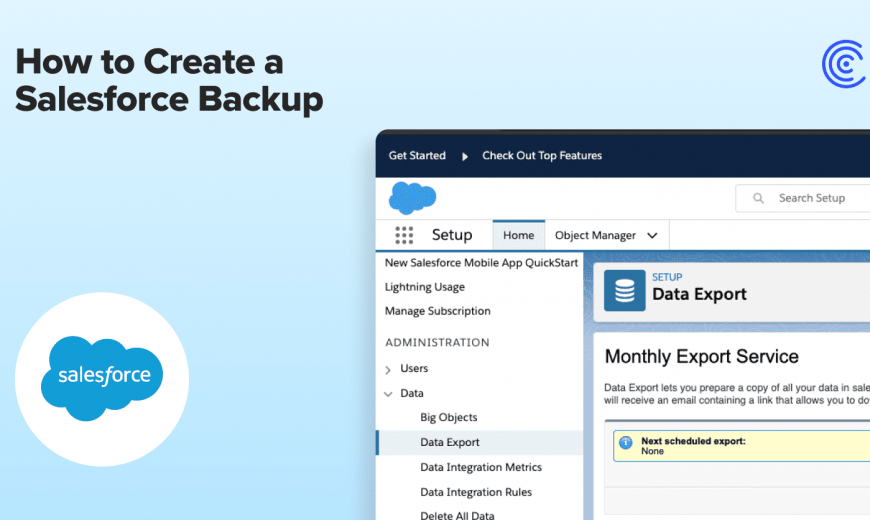
Task: Expand the Users tree section
Action: click(388, 370)
